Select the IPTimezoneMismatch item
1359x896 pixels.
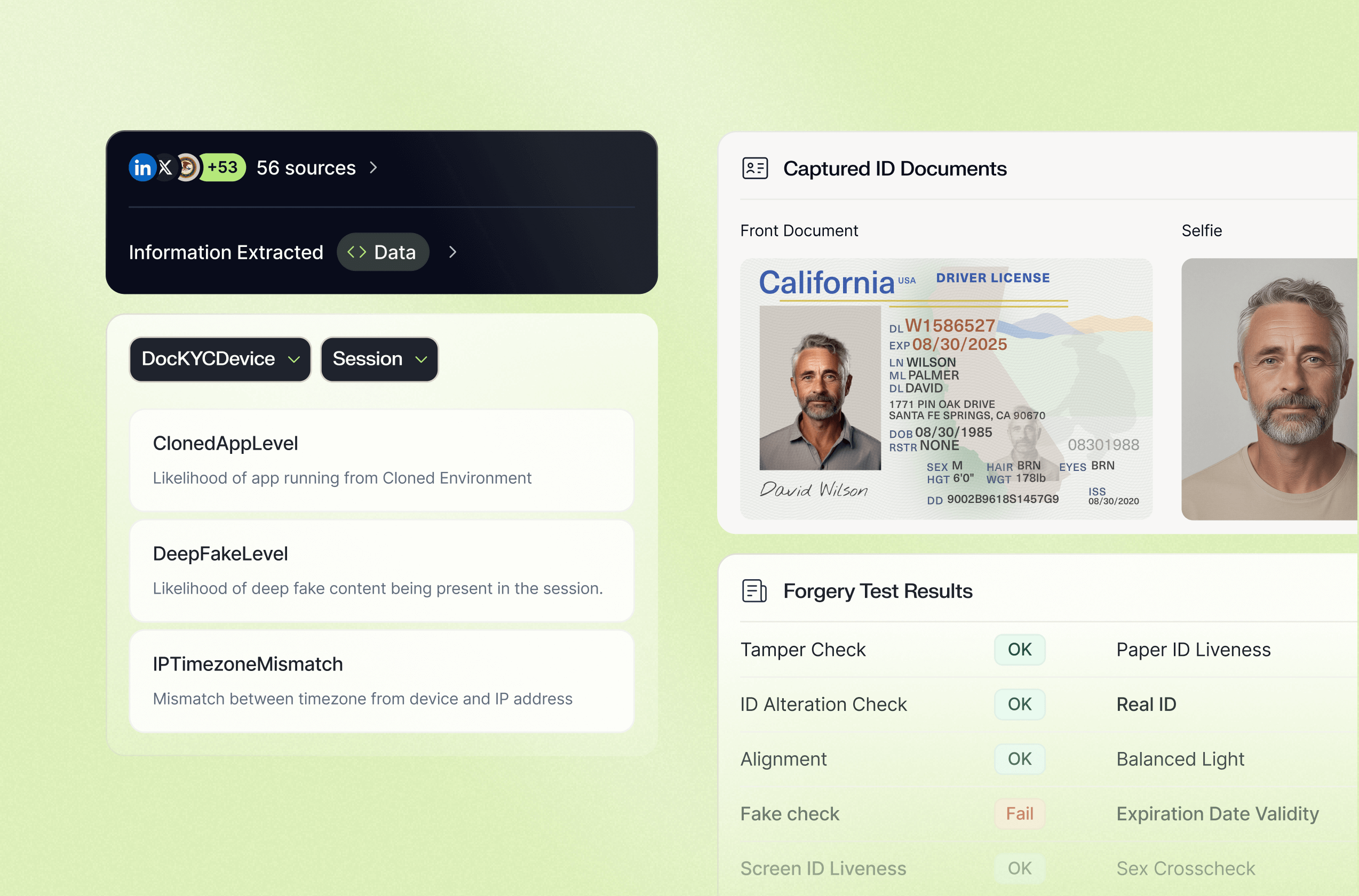click(382, 681)
